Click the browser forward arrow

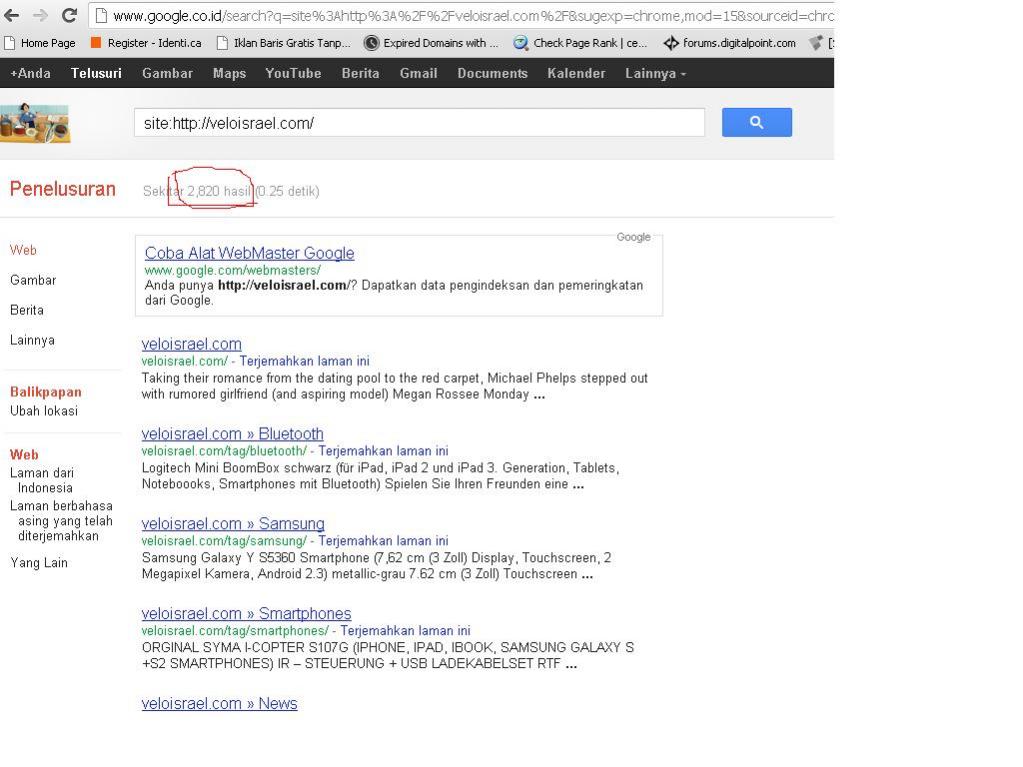coord(40,15)
